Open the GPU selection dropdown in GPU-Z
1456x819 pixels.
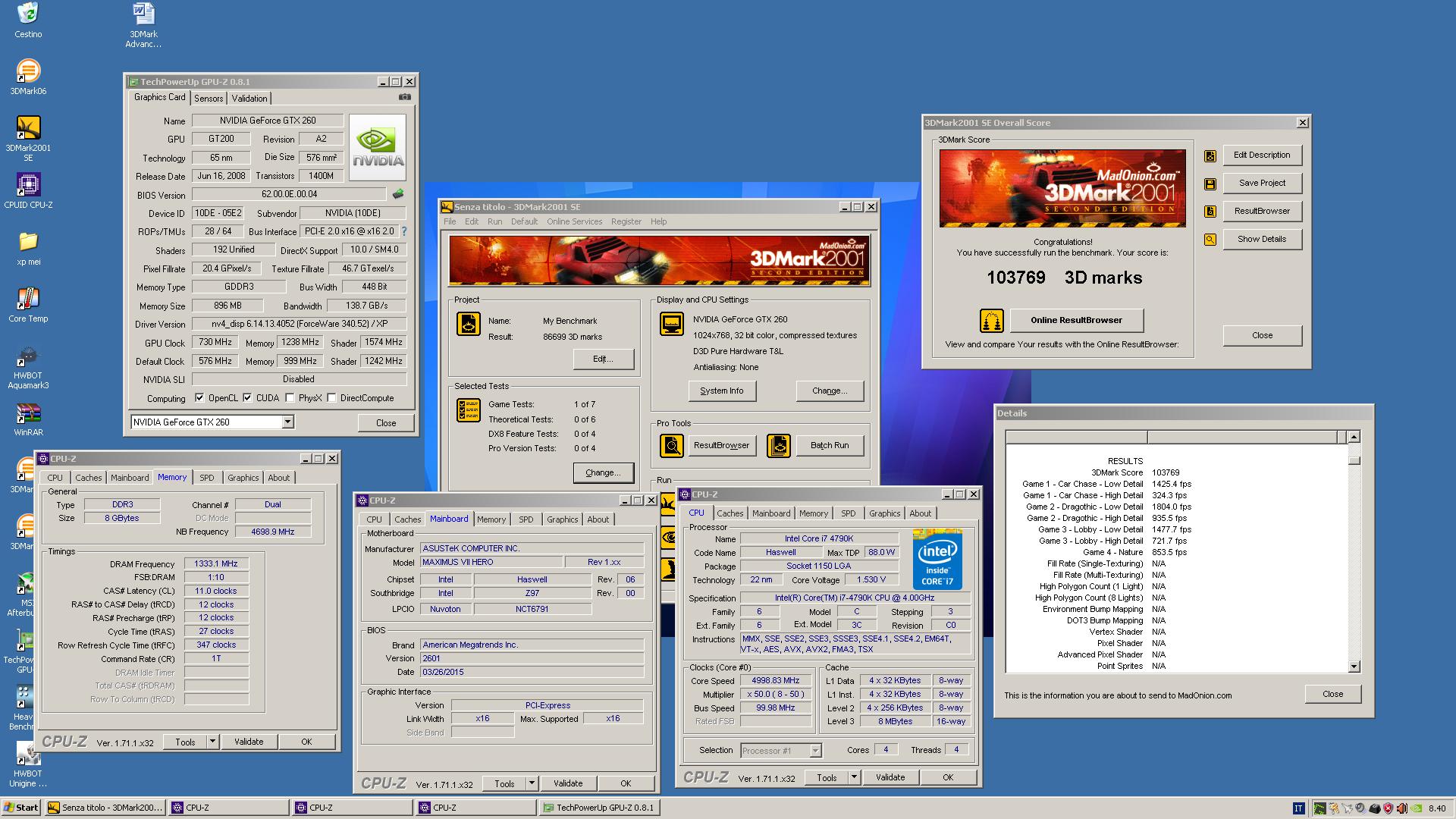287,422
